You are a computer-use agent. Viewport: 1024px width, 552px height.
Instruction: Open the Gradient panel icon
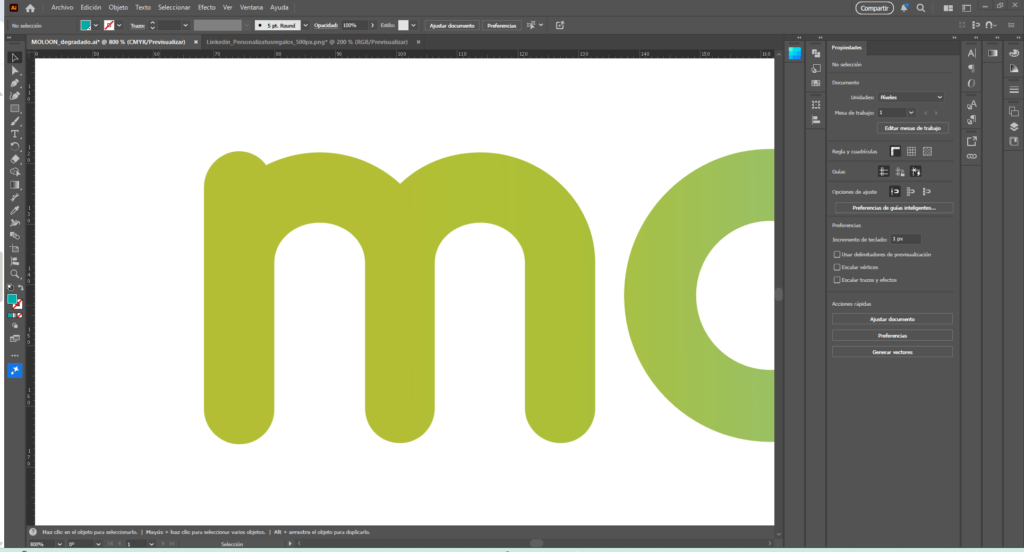click(x=993, y=53)
